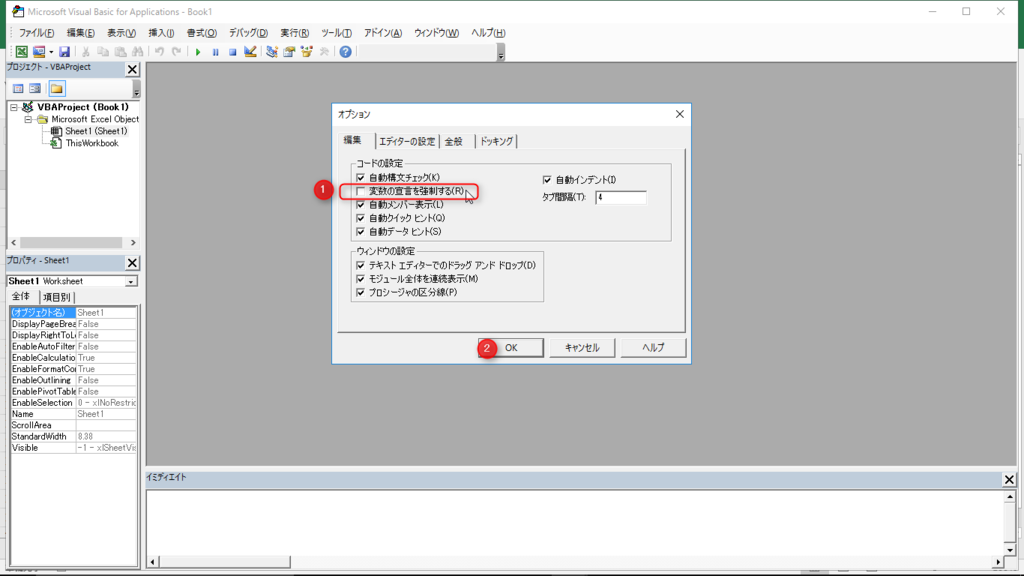Screen dimensions: 1024x576
Task: Enable 変数の宣言を強制する(R) checkbox
Action: 360,191
